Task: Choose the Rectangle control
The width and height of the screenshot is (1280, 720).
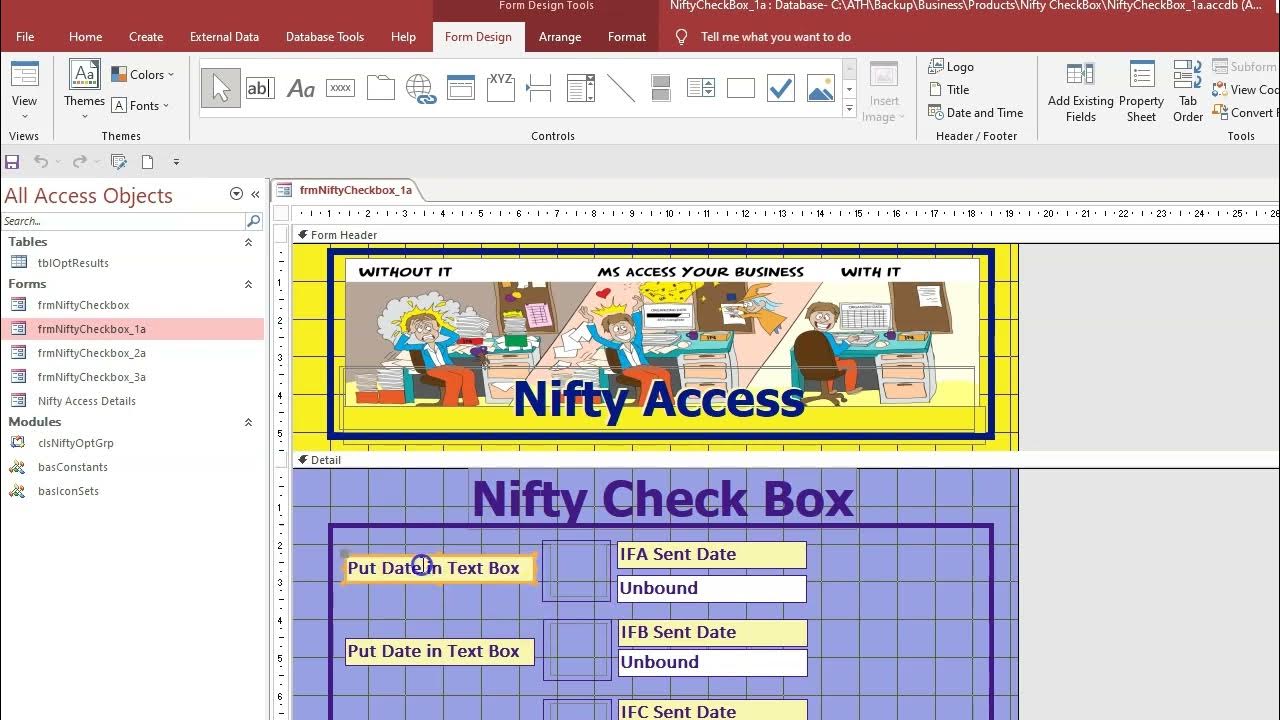Action: pyautogui.click(x=740, y=88)
